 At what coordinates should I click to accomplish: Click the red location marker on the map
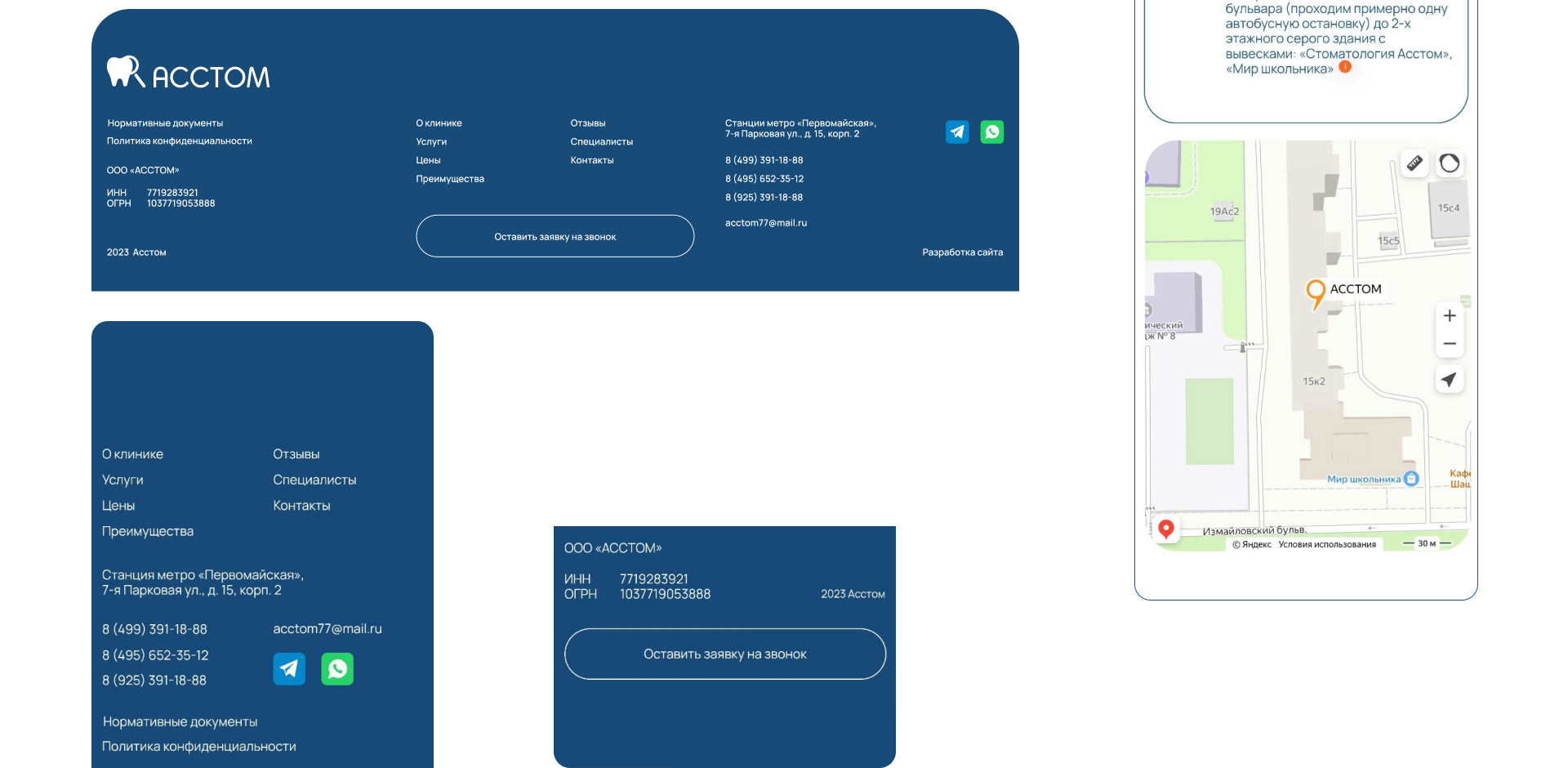1166,529
